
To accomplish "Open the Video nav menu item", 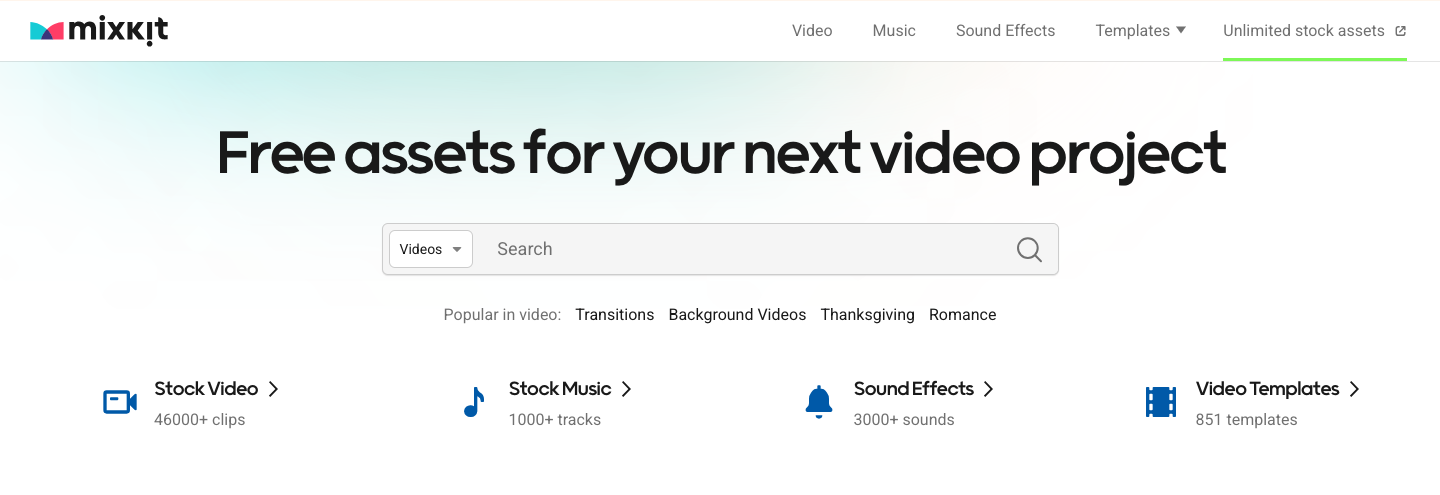I will pos(812,31).
